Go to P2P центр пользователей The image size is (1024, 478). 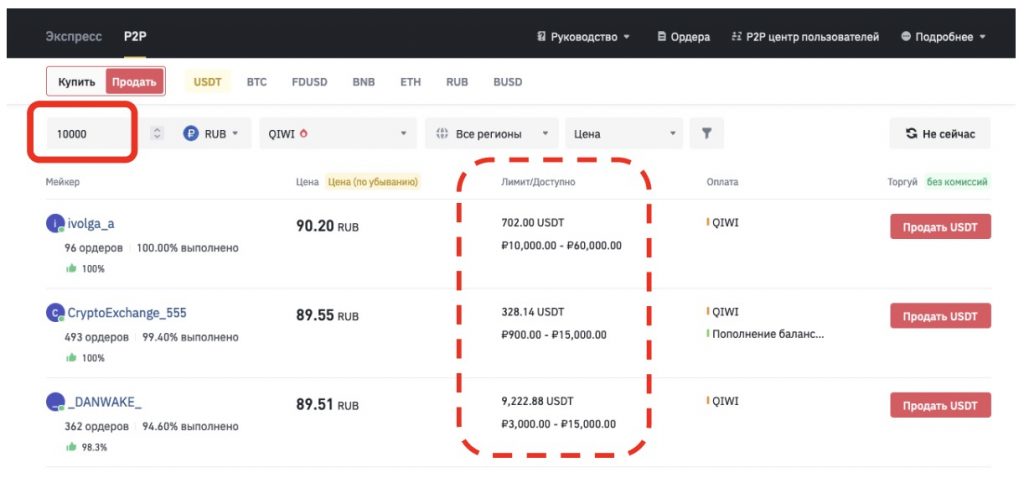pos(806,37)
